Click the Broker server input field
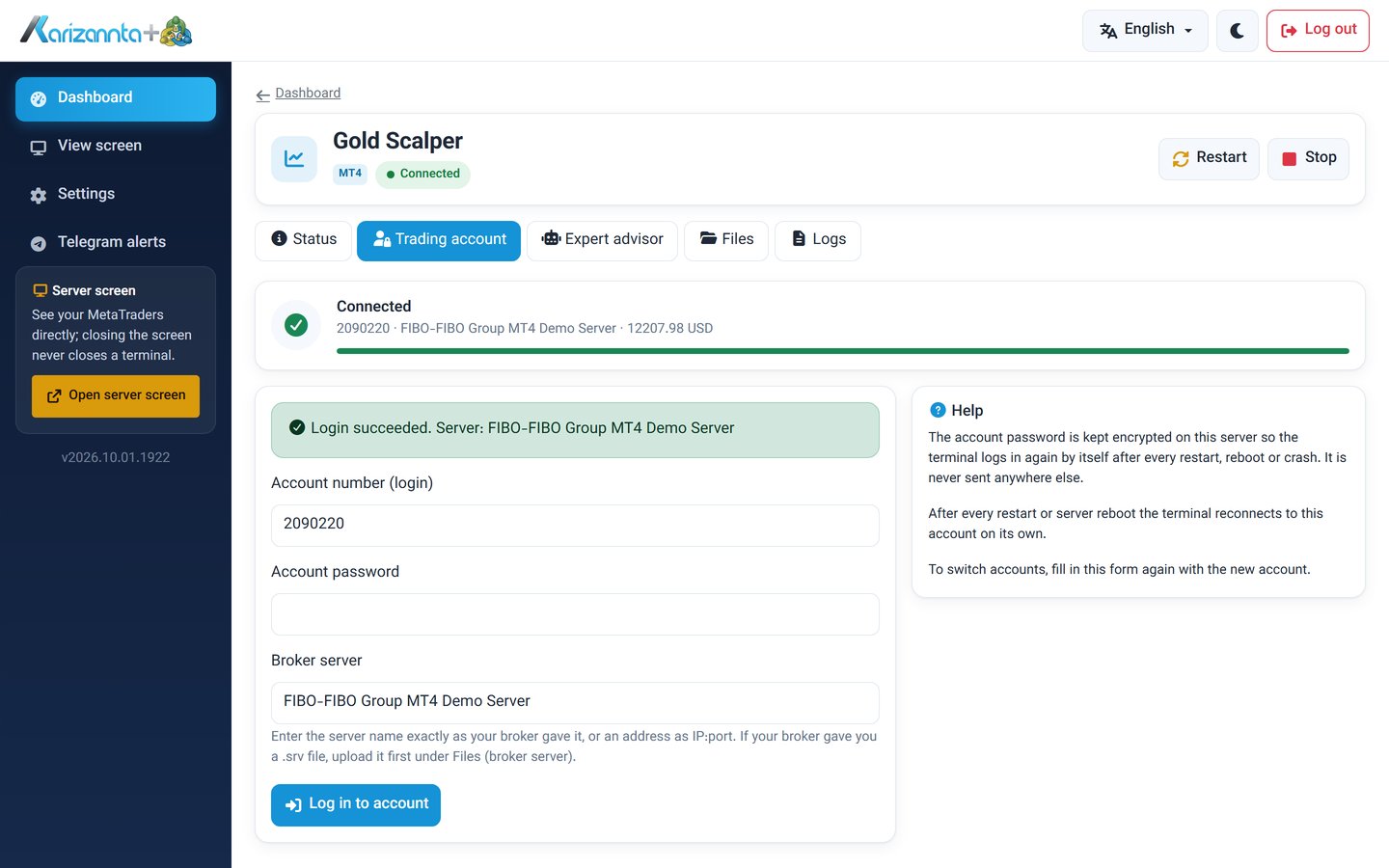The image size is (1389, 868). 575,703
